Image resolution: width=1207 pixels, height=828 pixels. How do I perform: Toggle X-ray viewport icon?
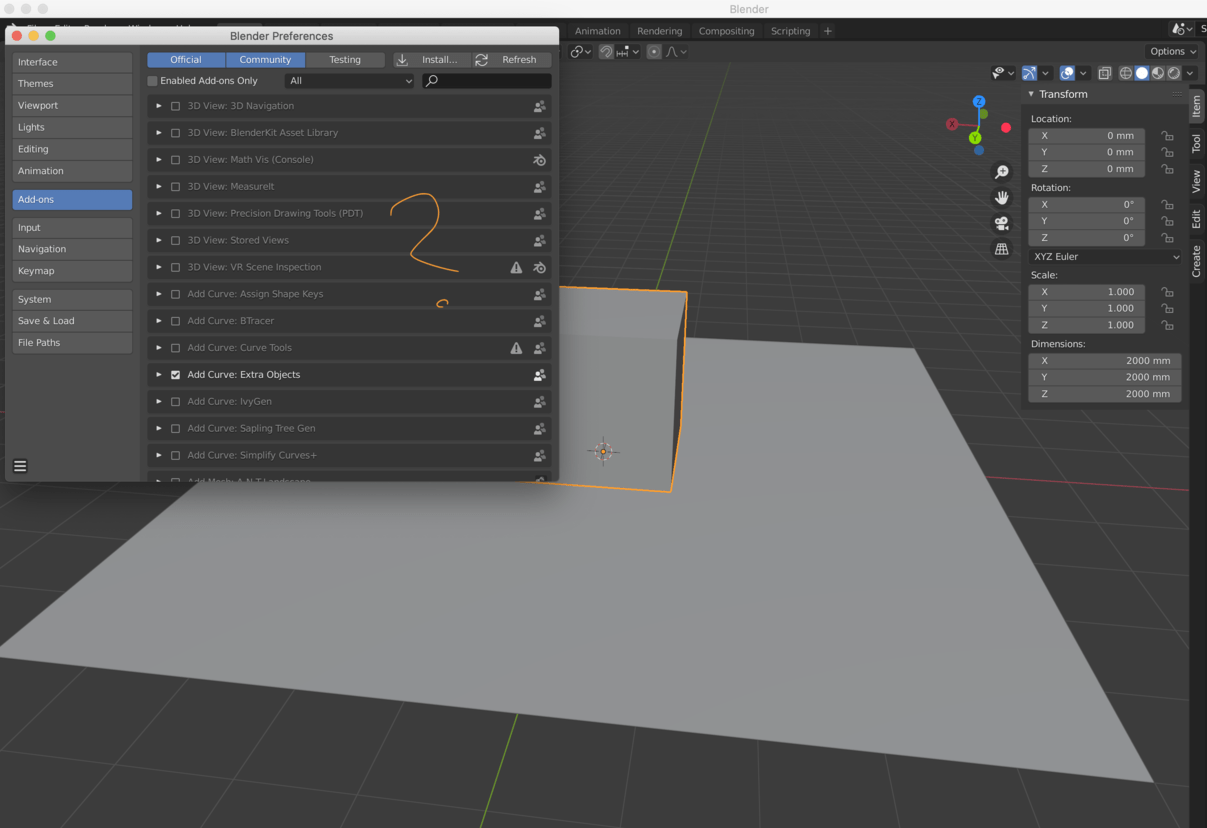pyautogui.click(x=1104, y=73)
